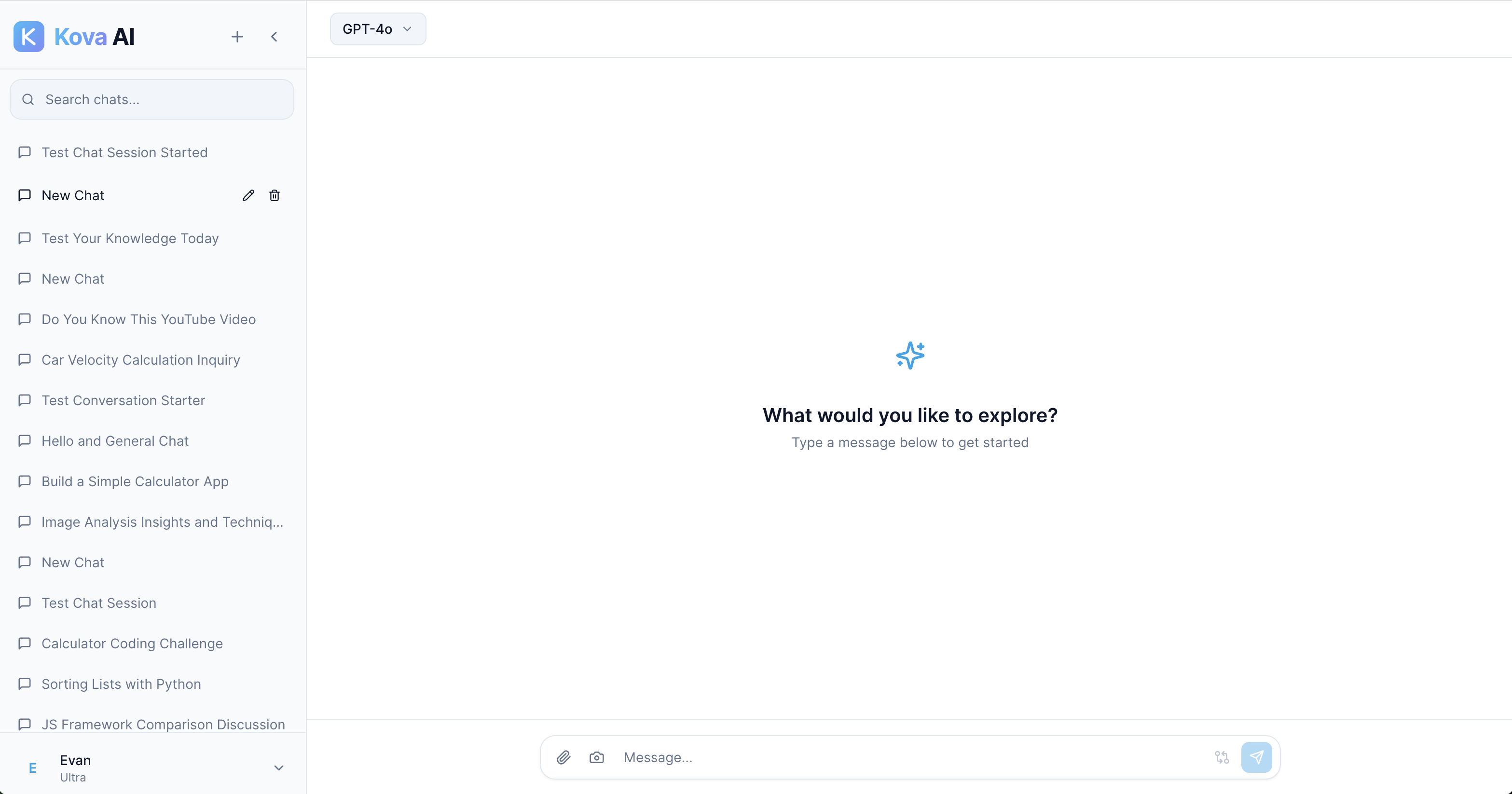Attach a file with paperclip icon

(564, 757)
